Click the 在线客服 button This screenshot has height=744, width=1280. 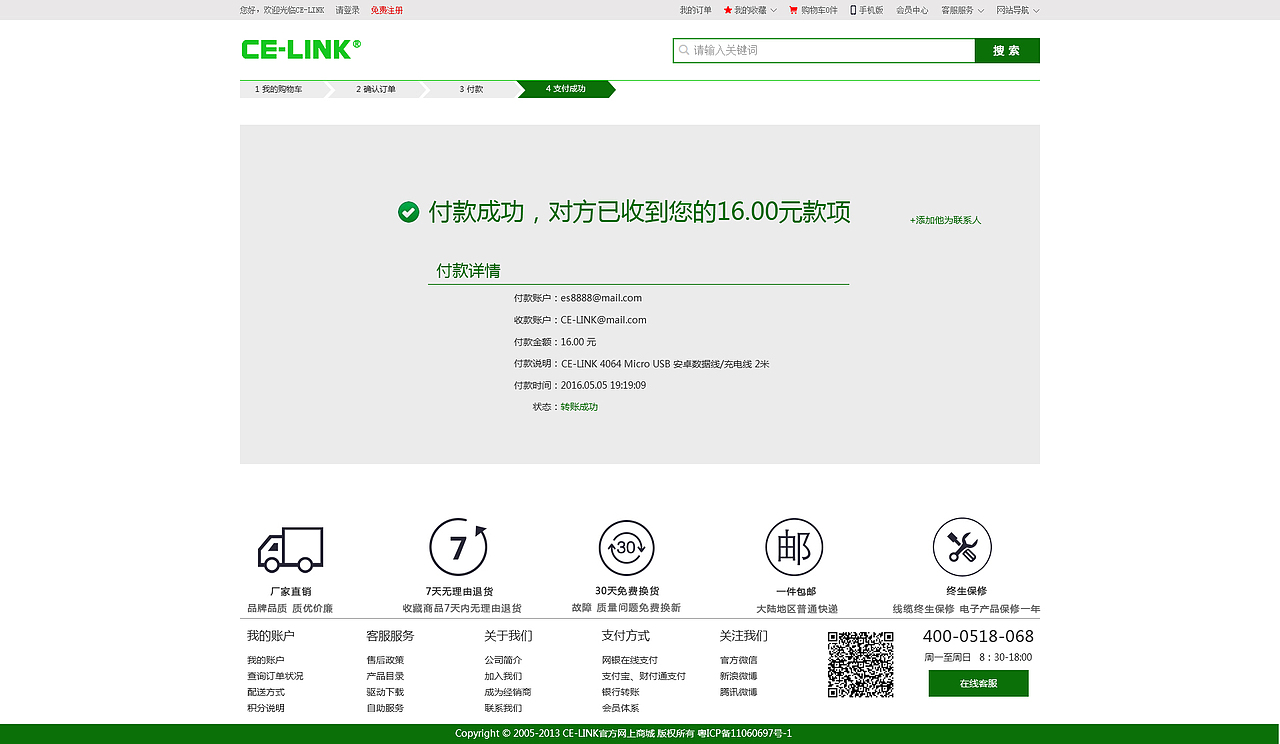[978, 684]
